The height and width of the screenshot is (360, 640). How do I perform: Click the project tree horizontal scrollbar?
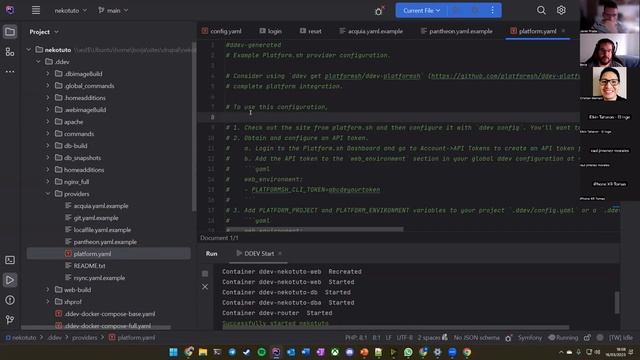[x=96, y=327]
